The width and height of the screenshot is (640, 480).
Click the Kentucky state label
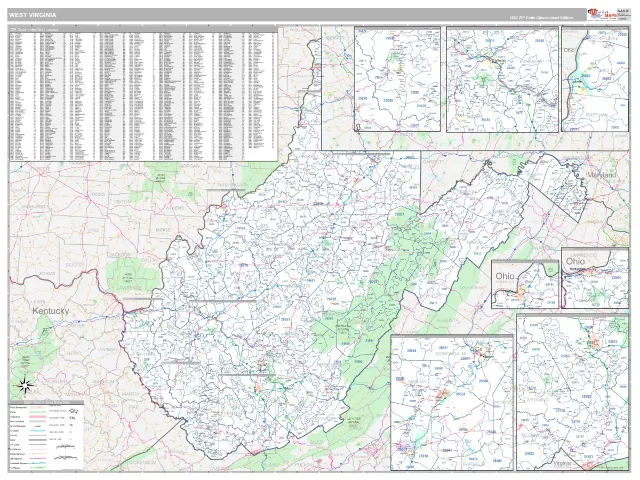(x=51, y=311)
